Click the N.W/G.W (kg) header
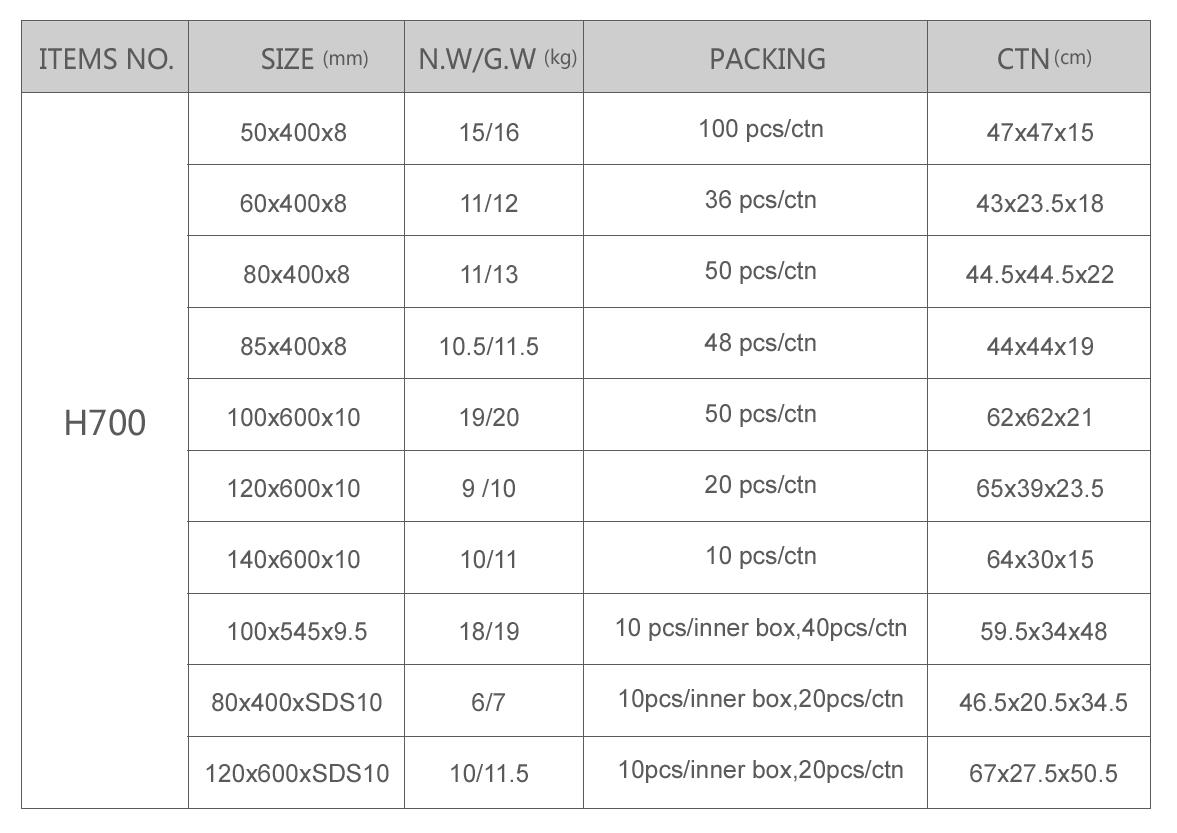 (494, 57)
